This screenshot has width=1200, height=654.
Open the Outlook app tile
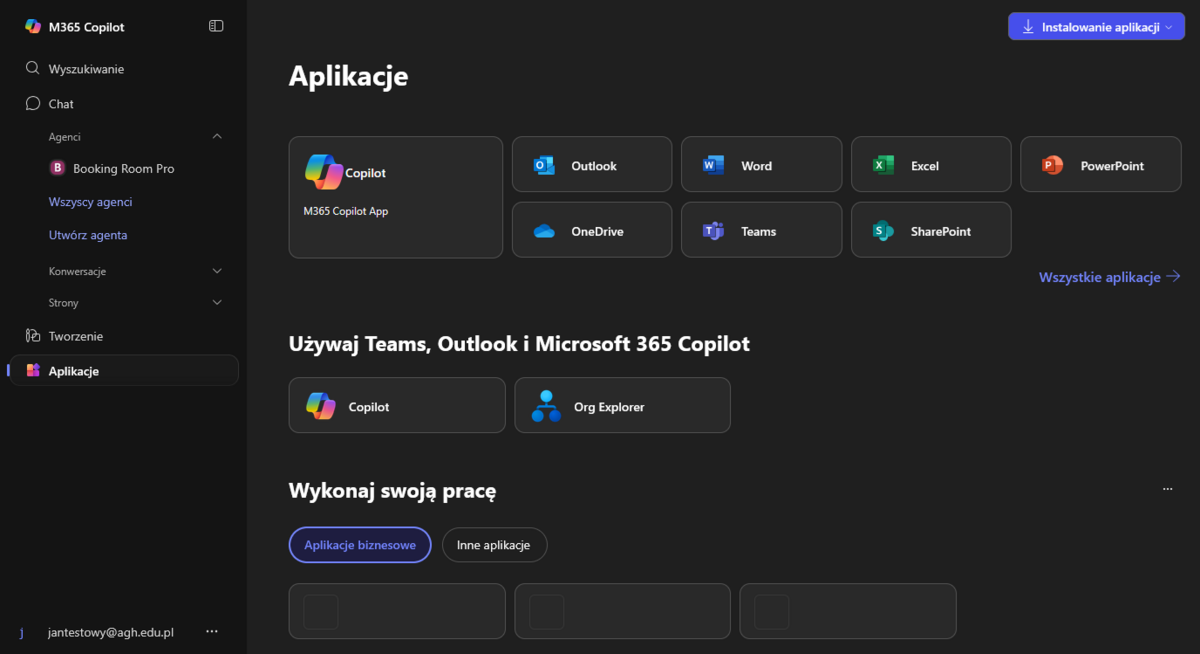tap(591, 165)
